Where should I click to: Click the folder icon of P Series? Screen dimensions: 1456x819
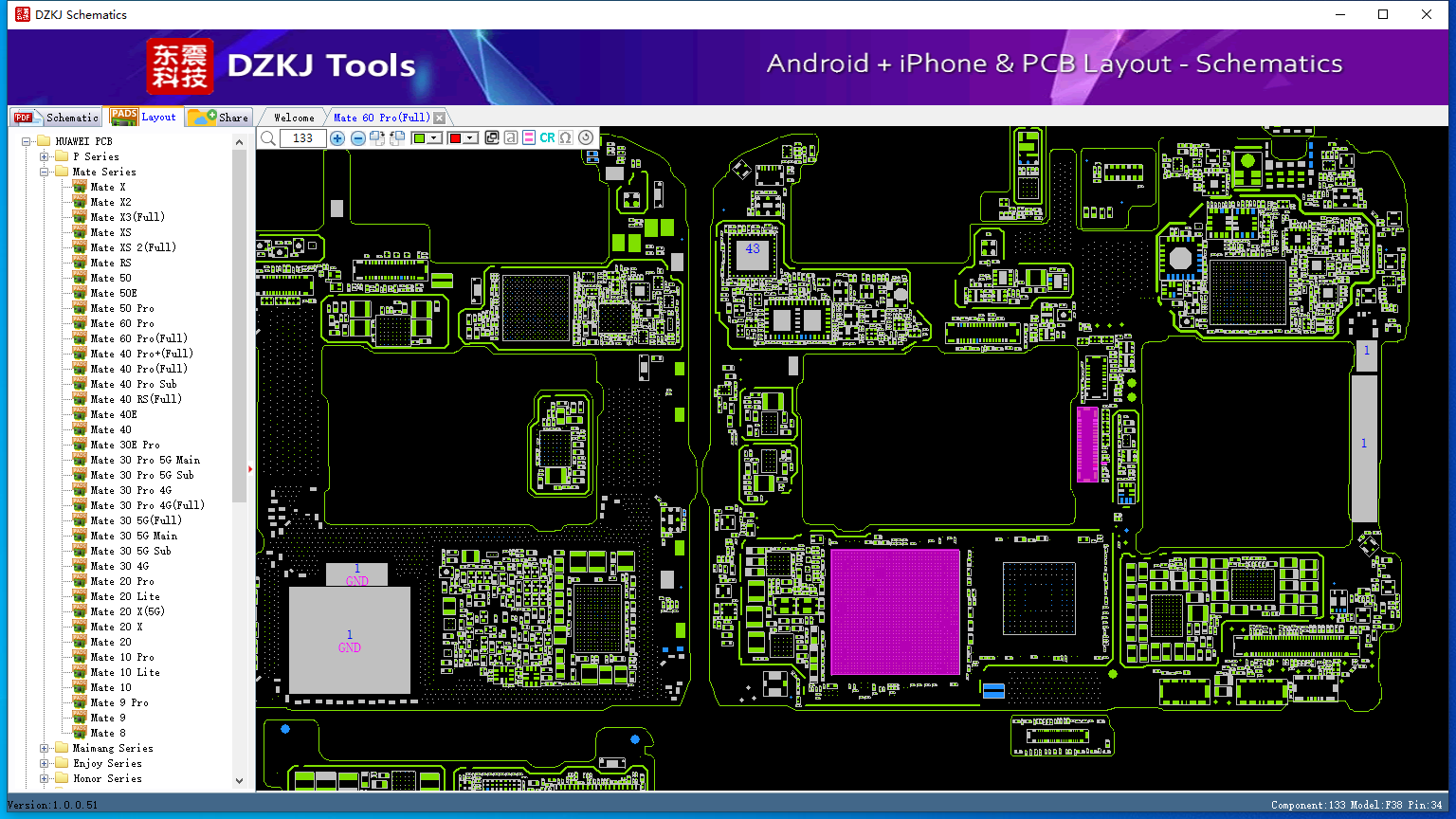tap(62, 157)
